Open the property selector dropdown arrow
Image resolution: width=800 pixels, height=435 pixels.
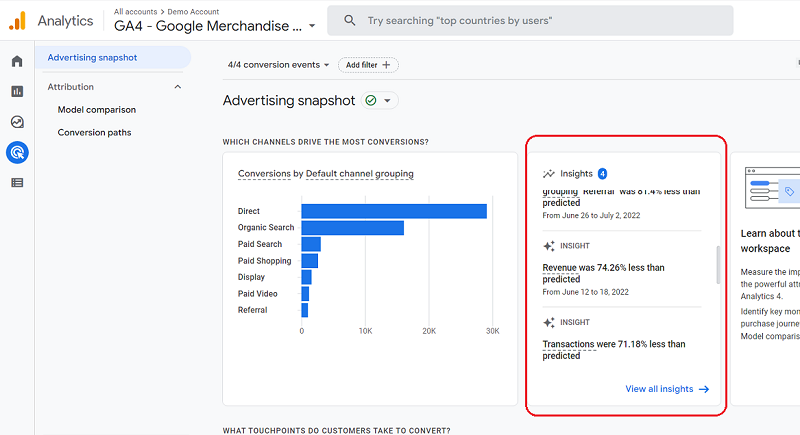point(312,26)
